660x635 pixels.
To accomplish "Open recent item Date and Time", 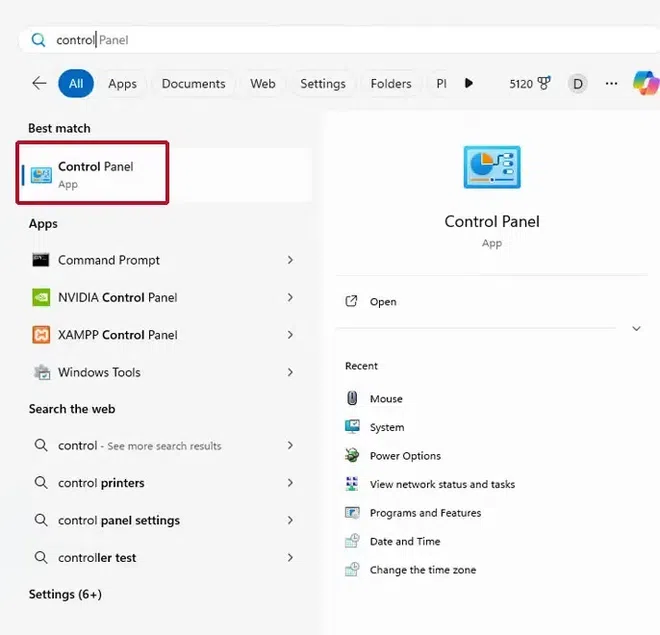I will coord(405,542).
